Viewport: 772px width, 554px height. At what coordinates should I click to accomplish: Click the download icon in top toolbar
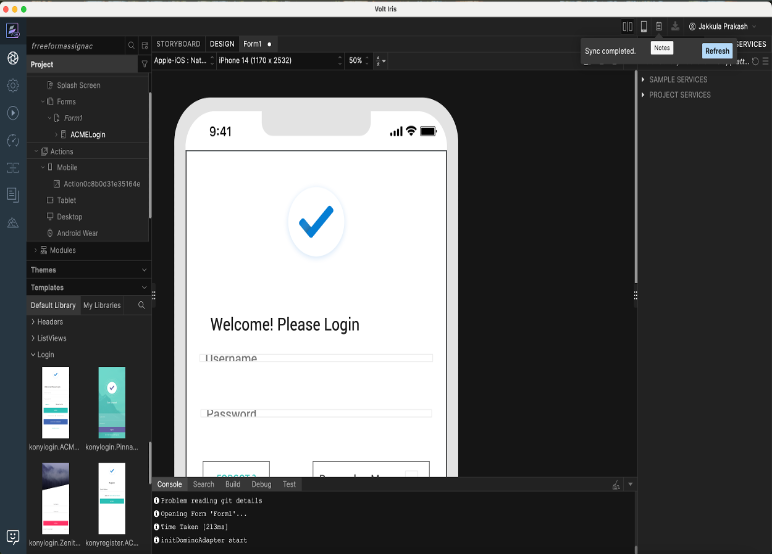coord(675,26)
